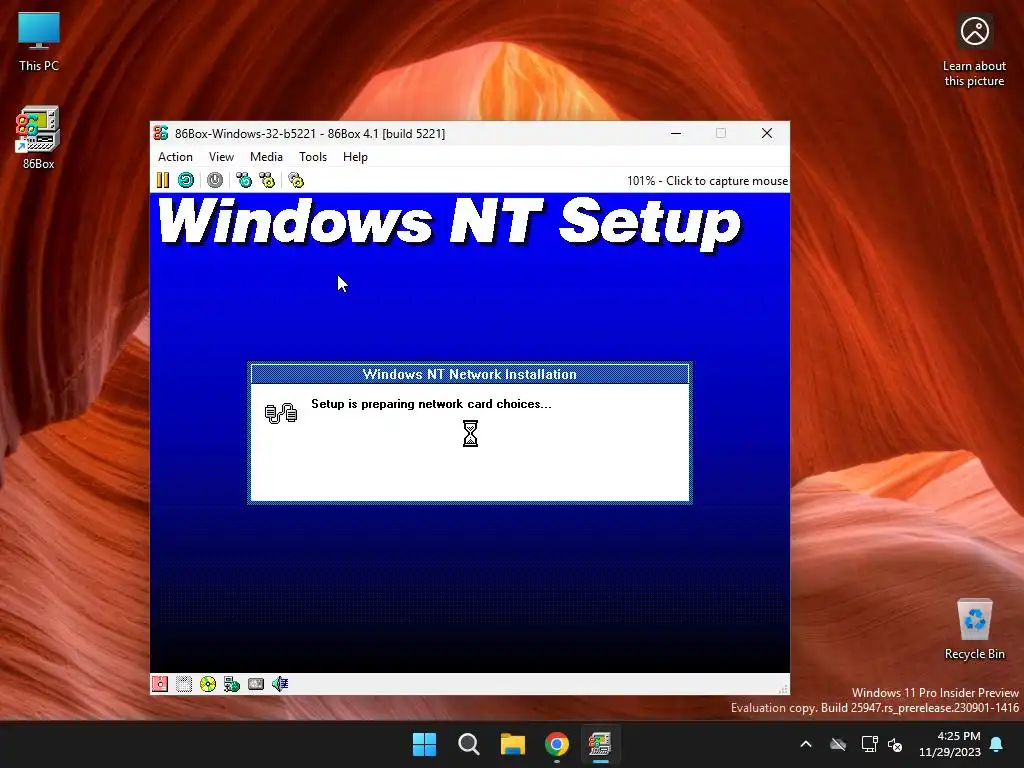
Task: Select the This PC desktop icon
Action: [x=39, y=42]
